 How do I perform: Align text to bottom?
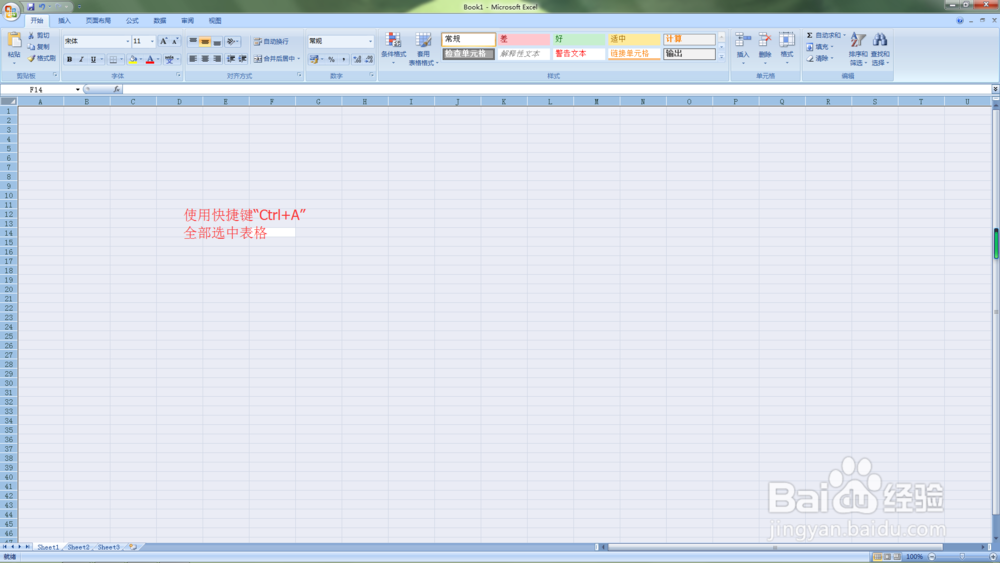click(x=217, y=41)
